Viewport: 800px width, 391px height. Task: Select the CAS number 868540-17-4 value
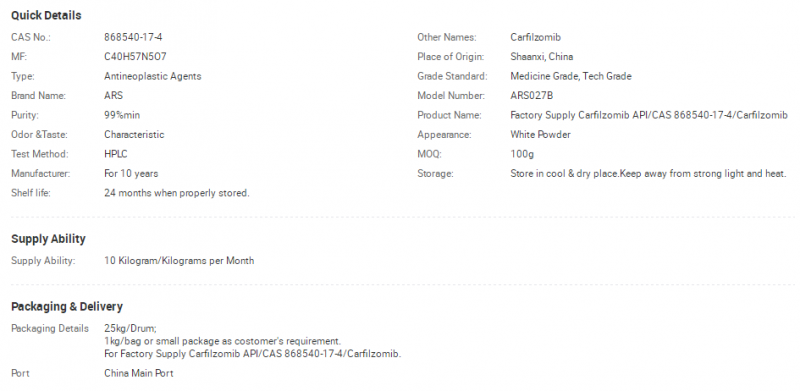(x=133, y=37)
